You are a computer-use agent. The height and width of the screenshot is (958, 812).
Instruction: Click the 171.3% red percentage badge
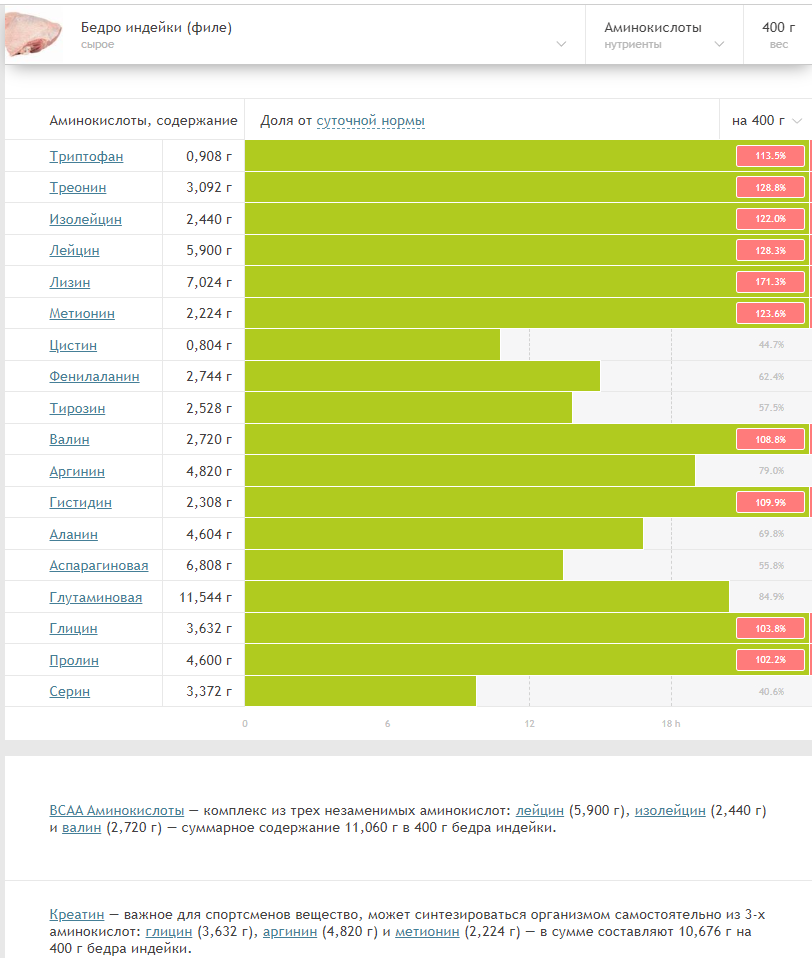(x=770, y=282)
